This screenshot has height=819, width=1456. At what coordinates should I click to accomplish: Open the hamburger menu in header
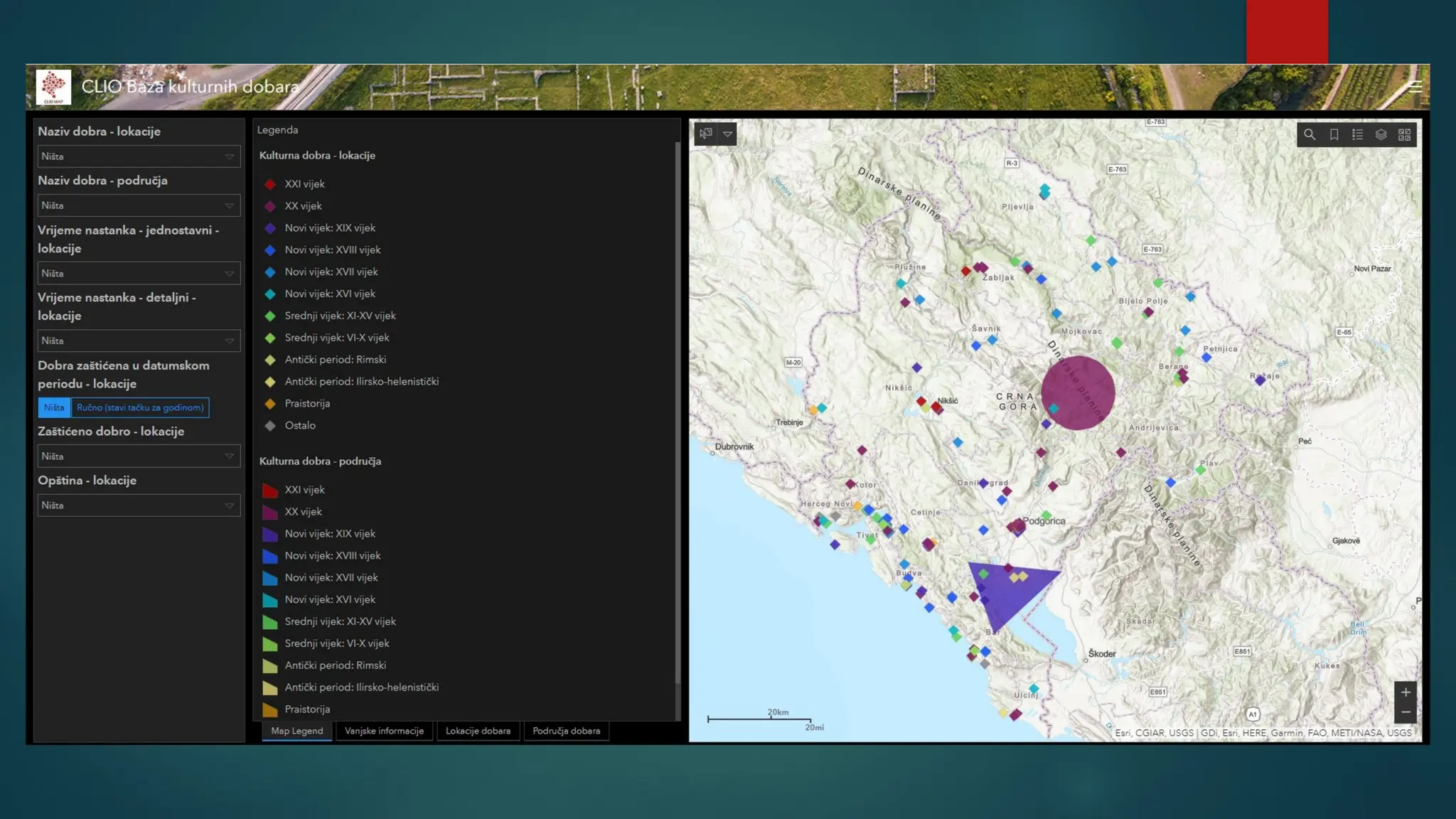[1415, 87]
